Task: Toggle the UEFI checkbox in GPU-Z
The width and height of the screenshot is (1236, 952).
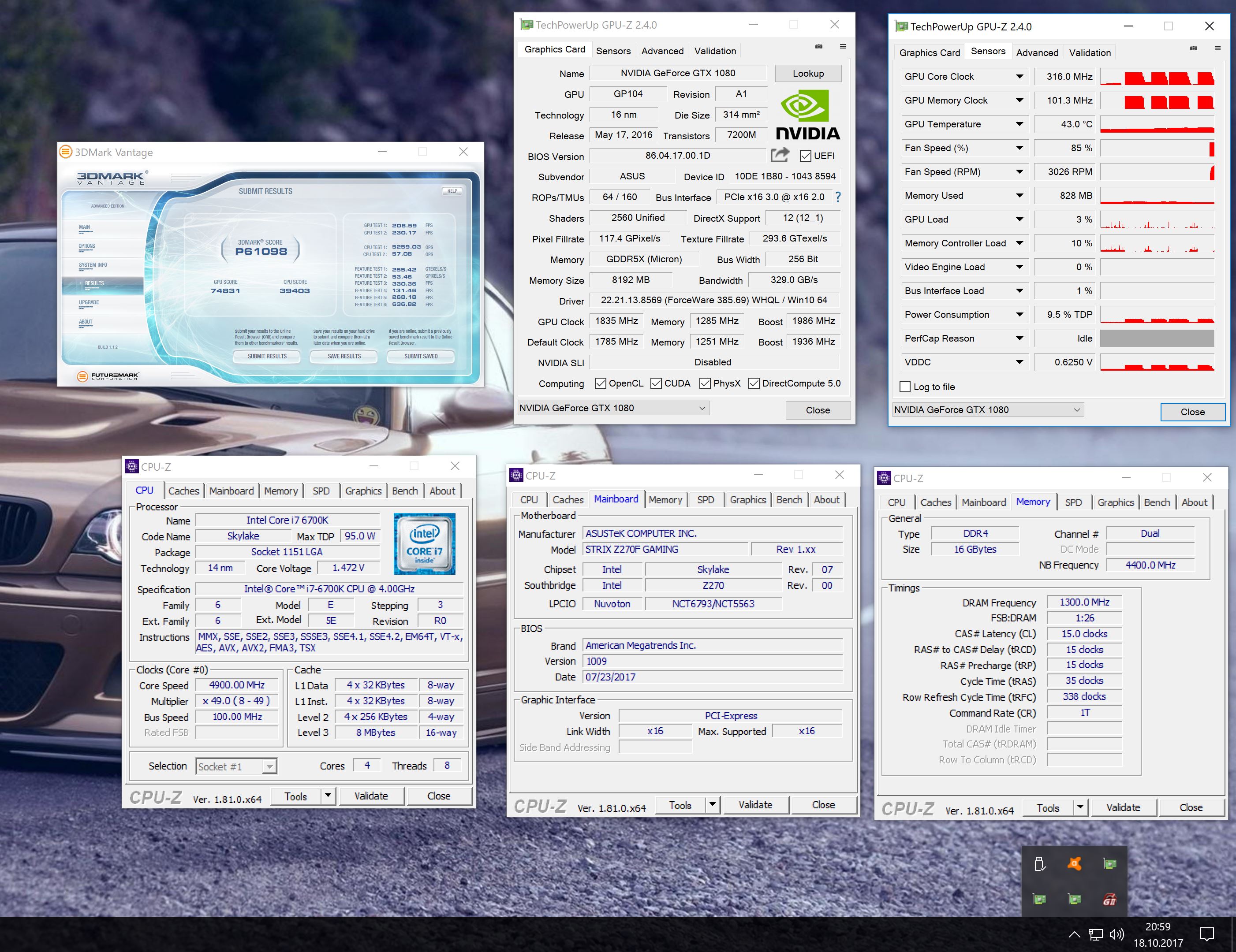Action: pos(805,156)
